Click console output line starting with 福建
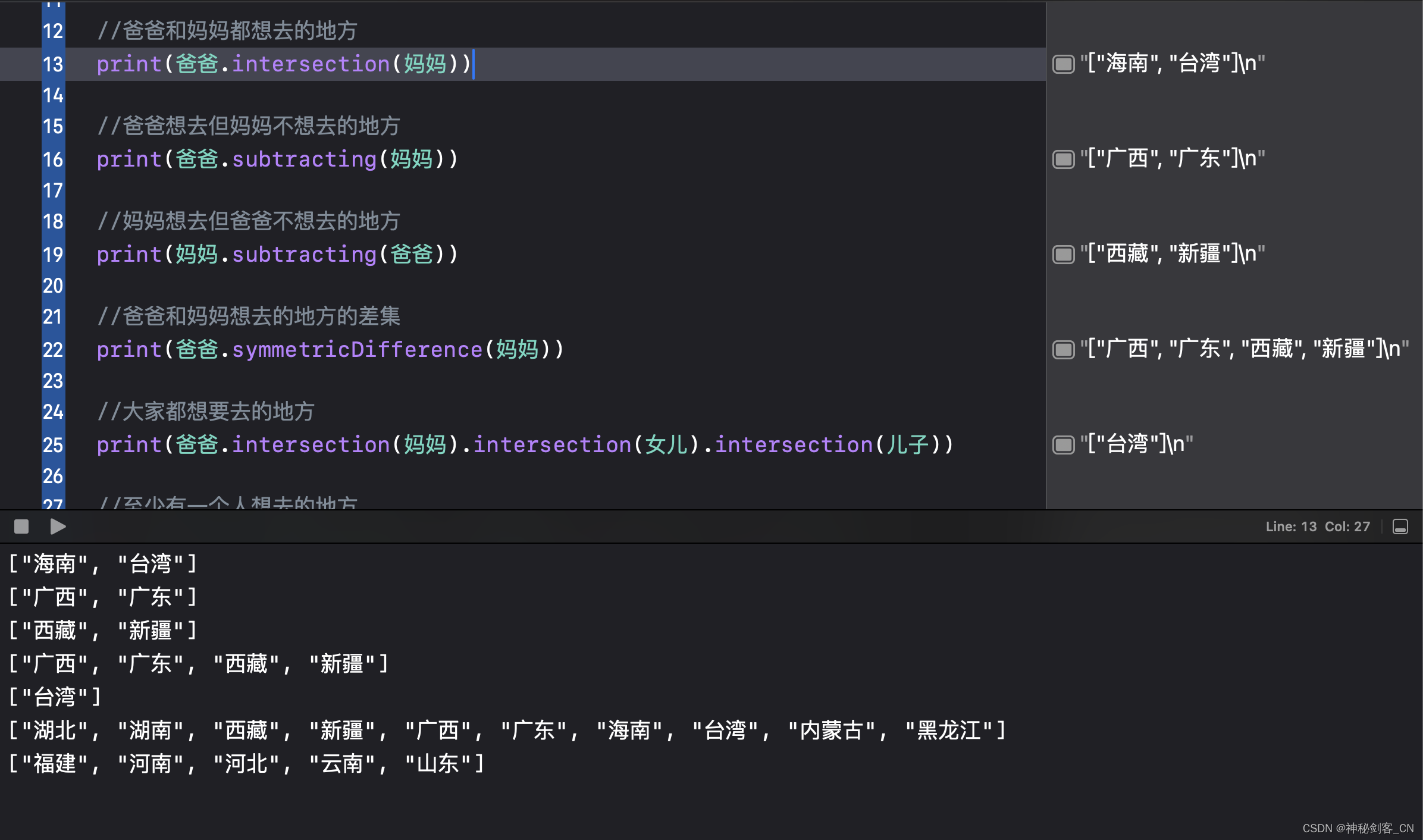This screenshot has width=1423, height=840. 247,763
